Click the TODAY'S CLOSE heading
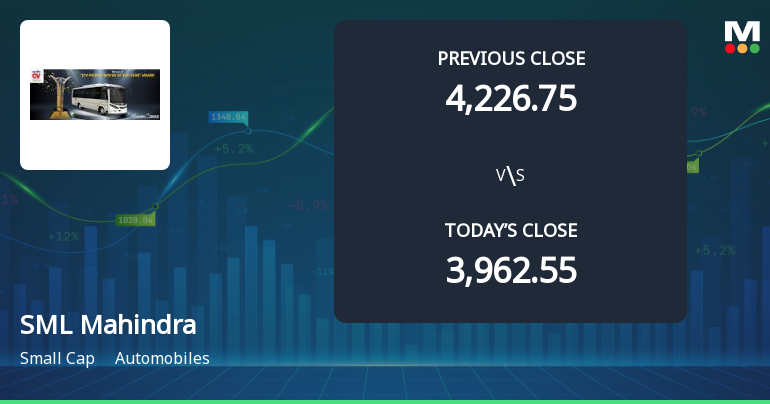The width and height of the screenshot is (770, 404). 511,230
